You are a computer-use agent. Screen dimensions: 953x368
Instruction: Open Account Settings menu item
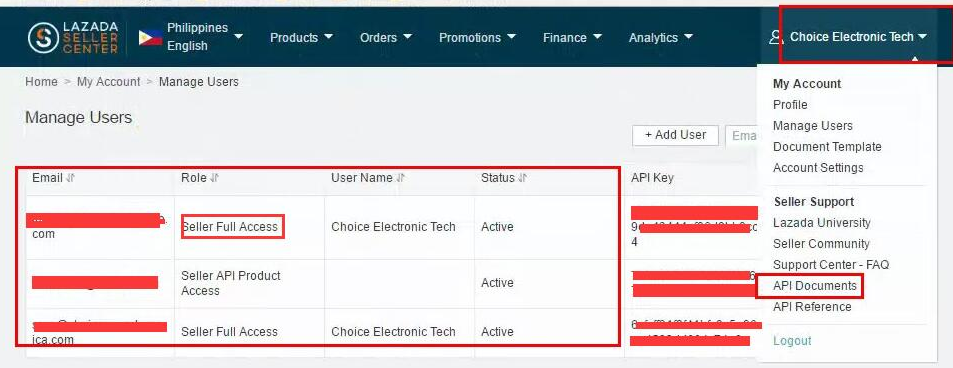818,168
